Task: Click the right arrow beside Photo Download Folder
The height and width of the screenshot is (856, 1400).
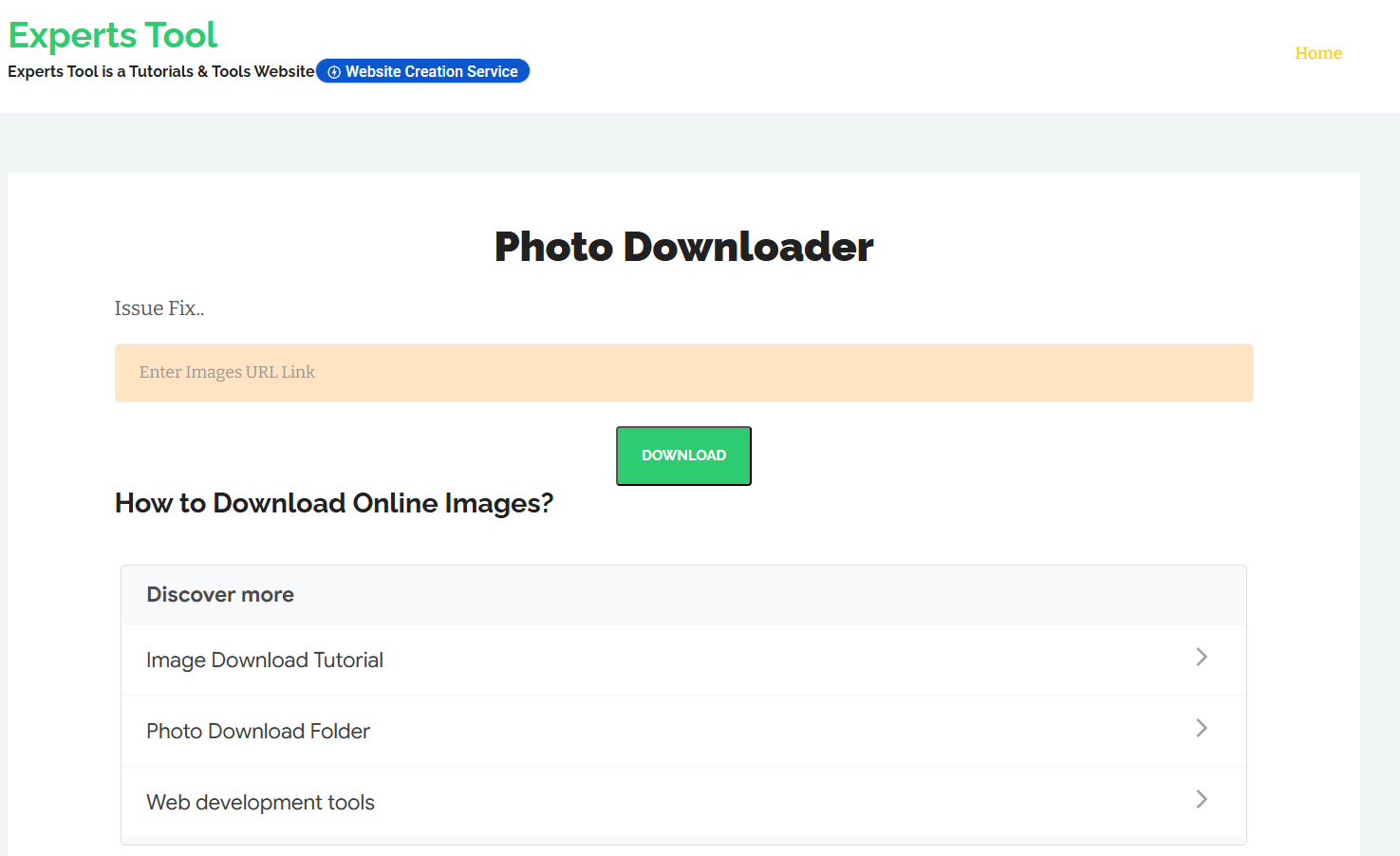Action: click(x=1202, y=728)
